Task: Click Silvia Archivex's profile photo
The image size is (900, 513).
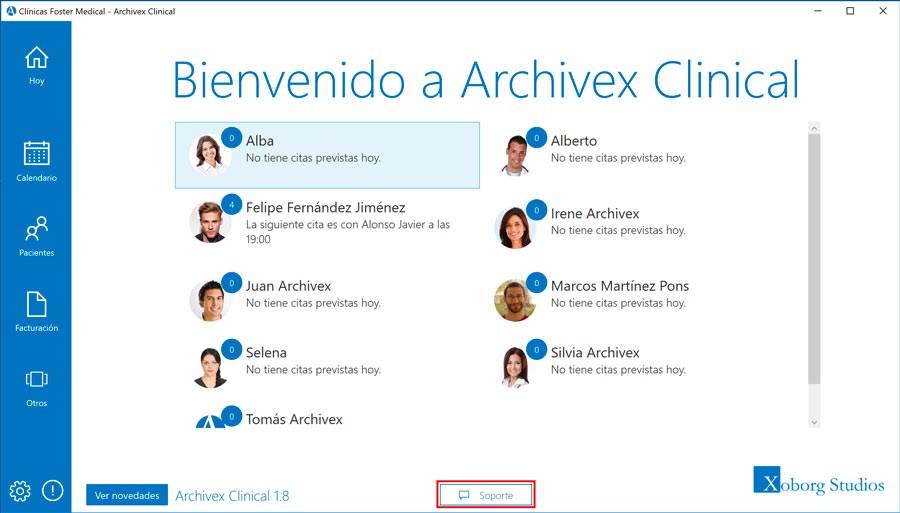Action: 515,367
